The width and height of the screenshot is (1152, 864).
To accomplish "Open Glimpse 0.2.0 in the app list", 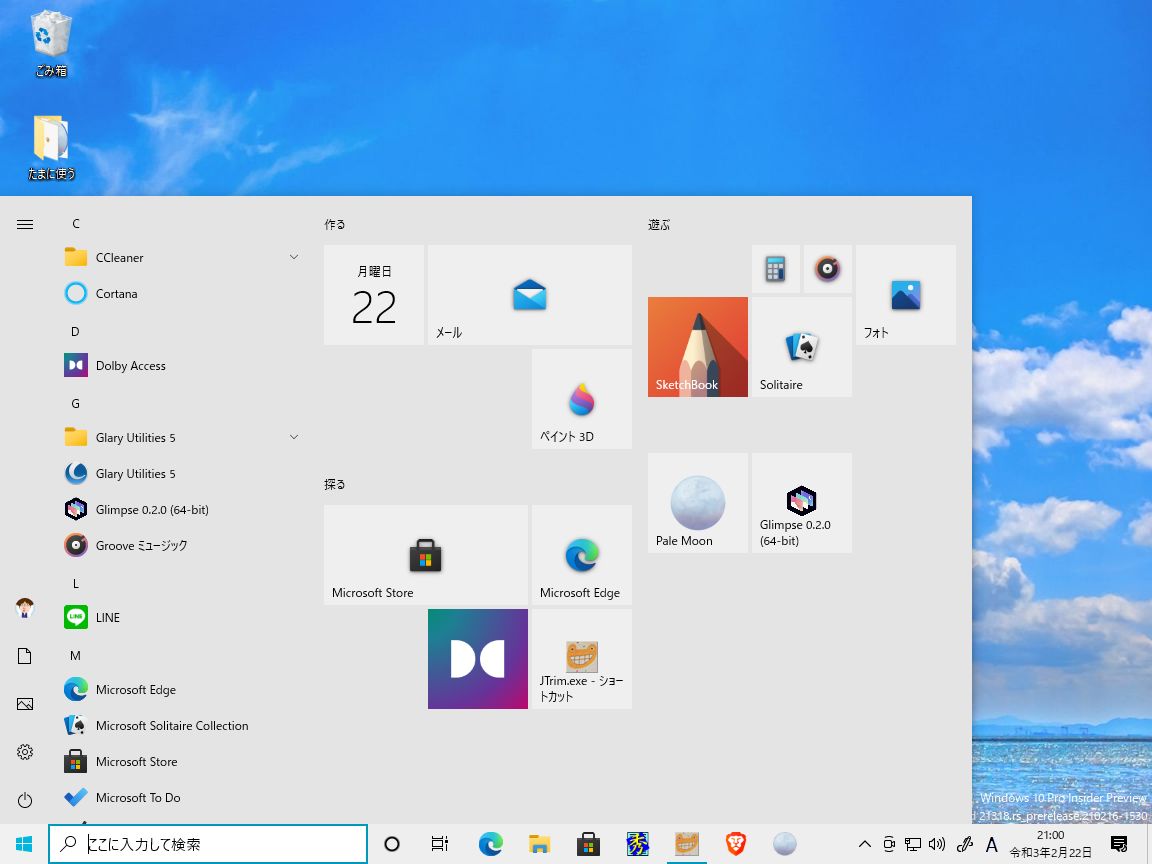I will click(181, 509).
